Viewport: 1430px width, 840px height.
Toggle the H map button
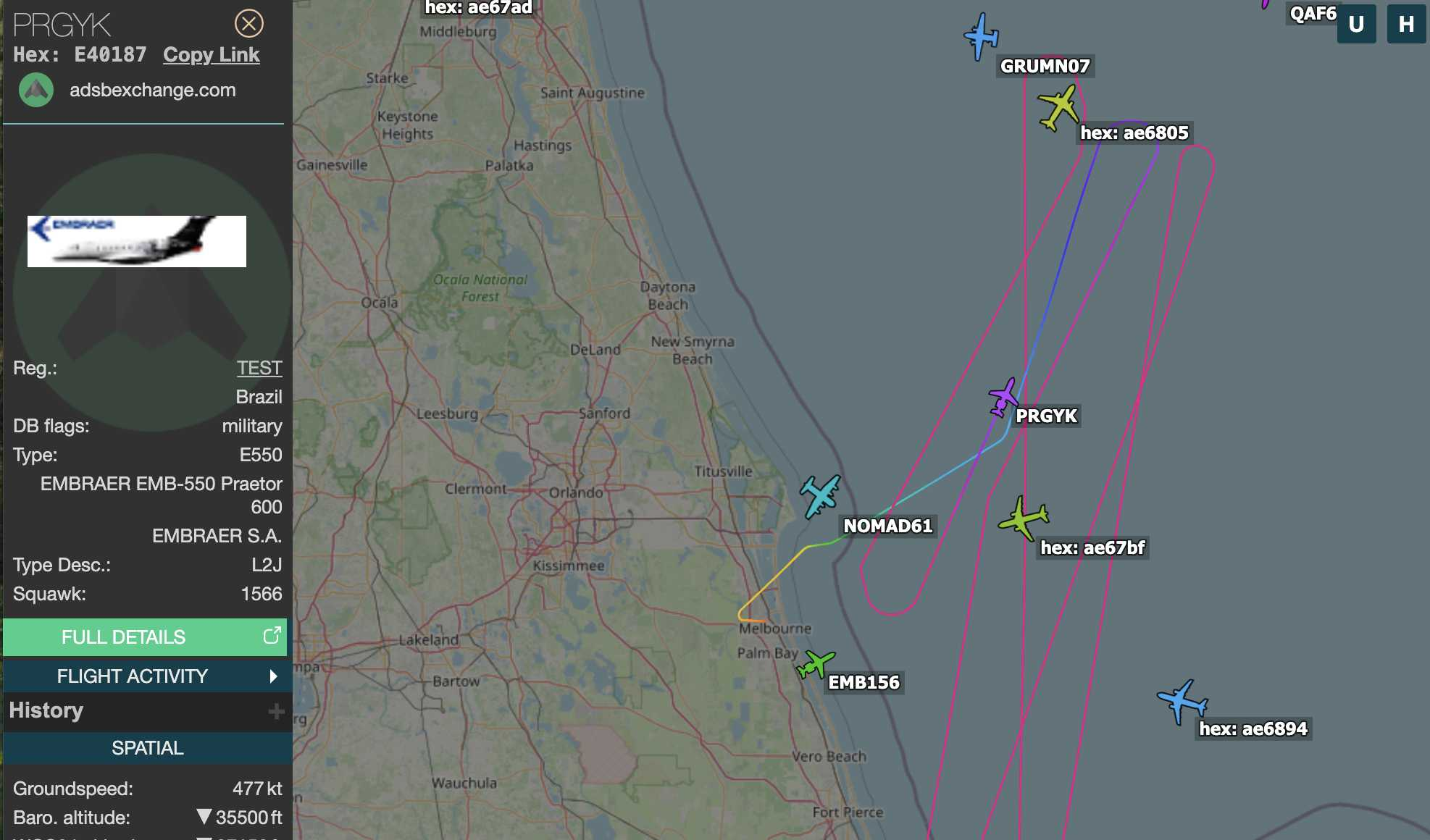point(1406,24)
